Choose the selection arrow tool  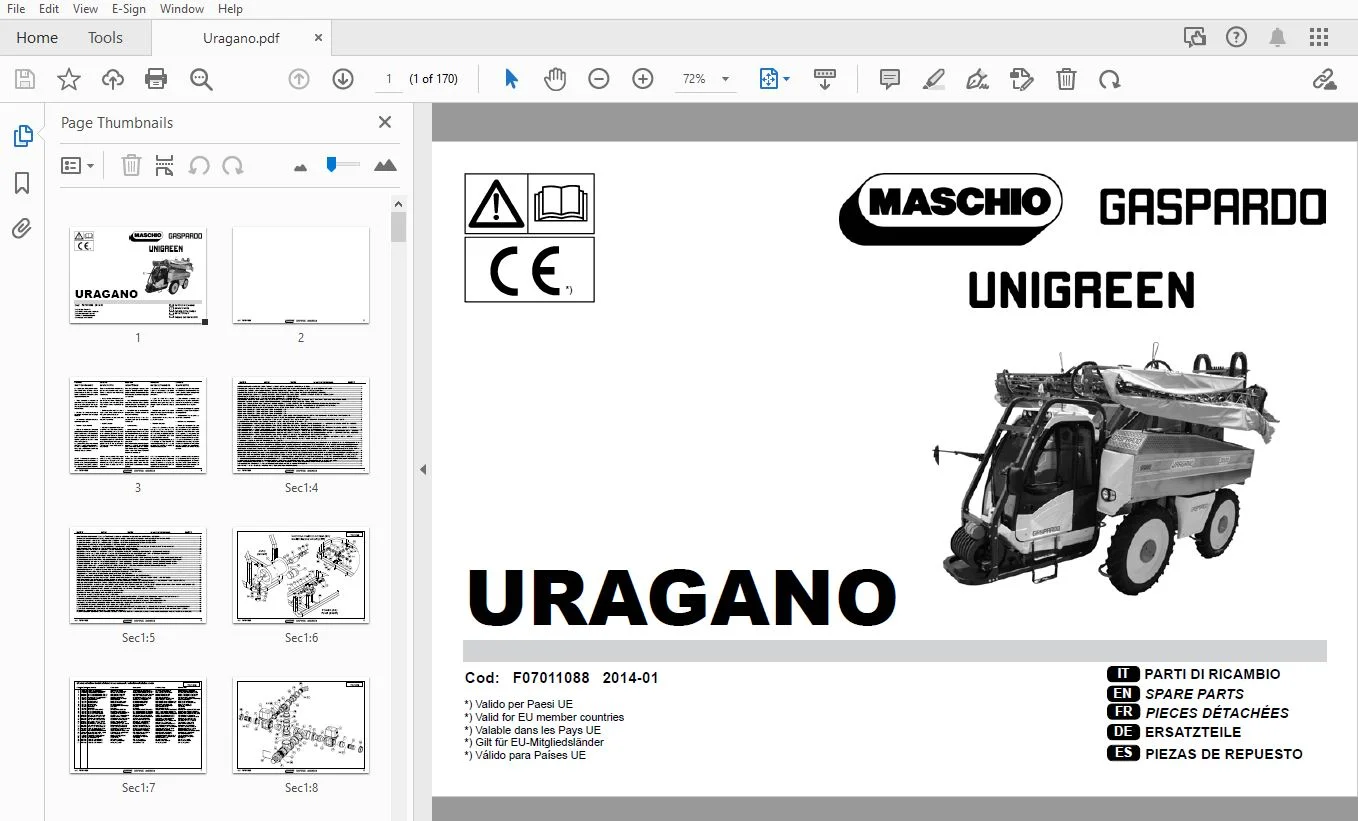point(511,79)
